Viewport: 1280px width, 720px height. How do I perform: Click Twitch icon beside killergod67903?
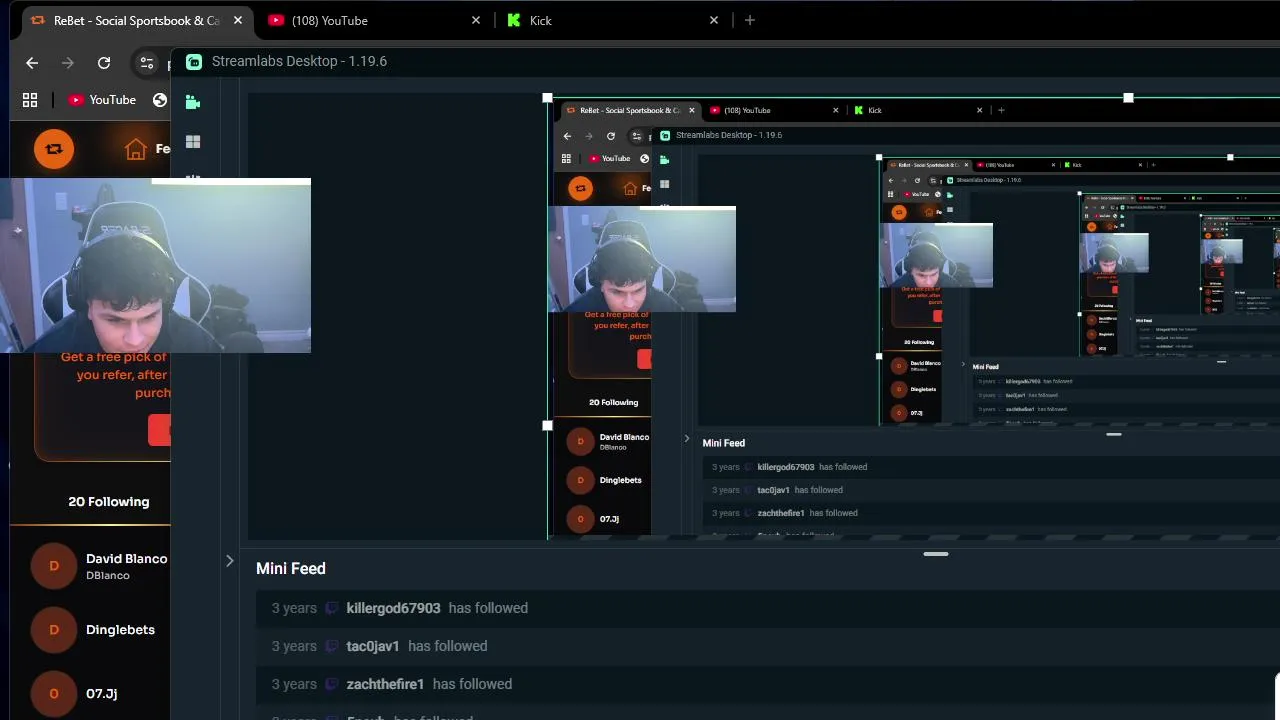[332, 608]
